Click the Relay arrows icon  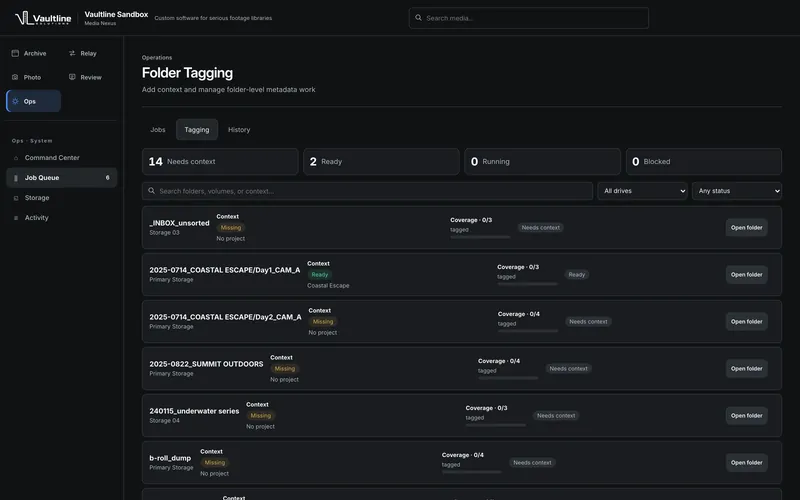click(72, 53)
